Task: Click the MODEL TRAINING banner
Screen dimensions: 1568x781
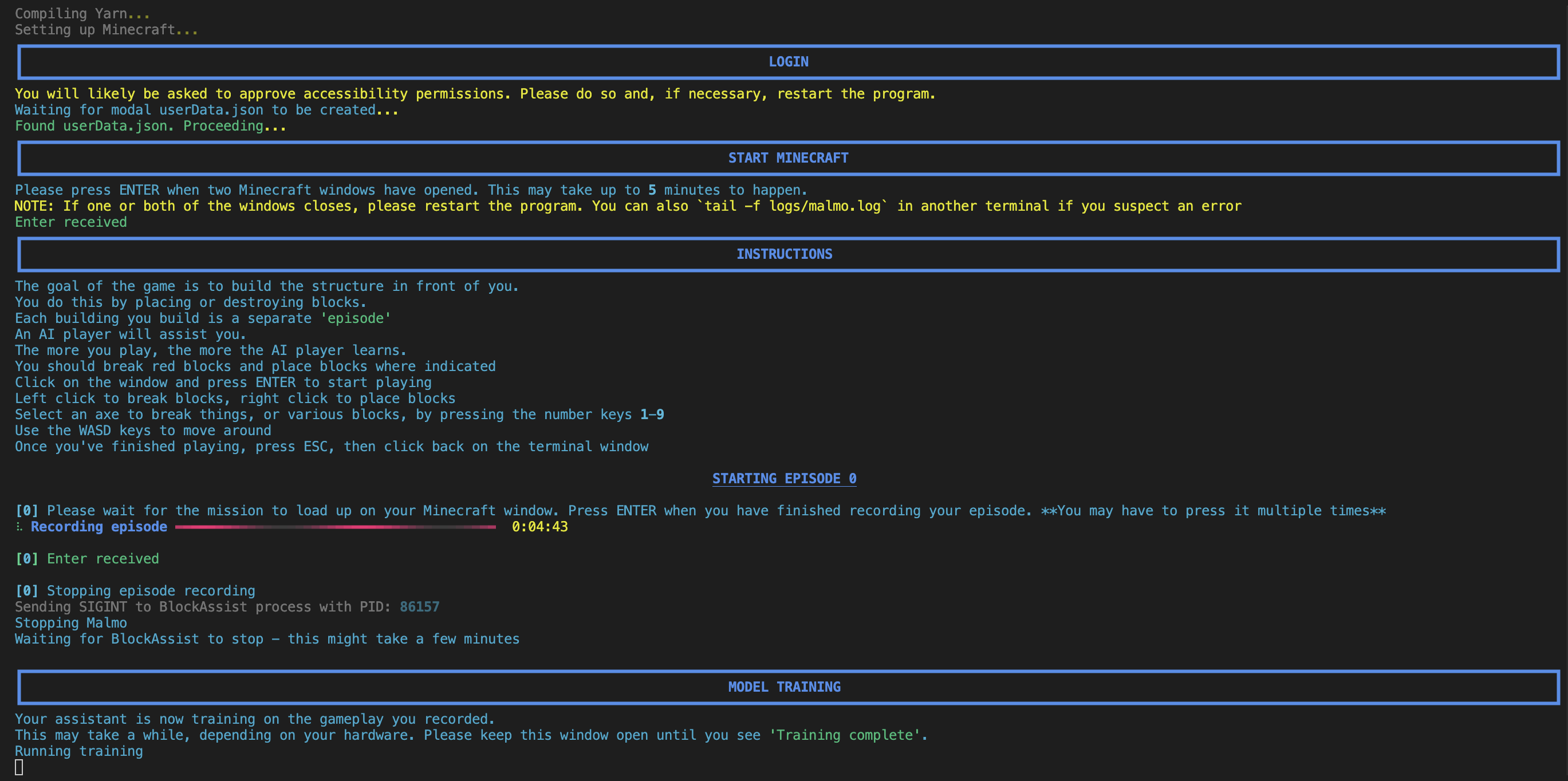Action: pos(784,687)
